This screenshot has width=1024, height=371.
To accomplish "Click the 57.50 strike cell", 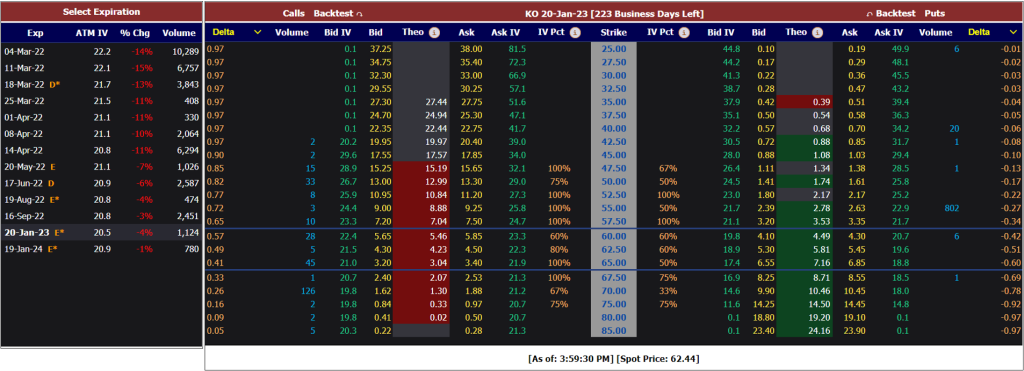I will pyautogui.click(x=614, y=222).
